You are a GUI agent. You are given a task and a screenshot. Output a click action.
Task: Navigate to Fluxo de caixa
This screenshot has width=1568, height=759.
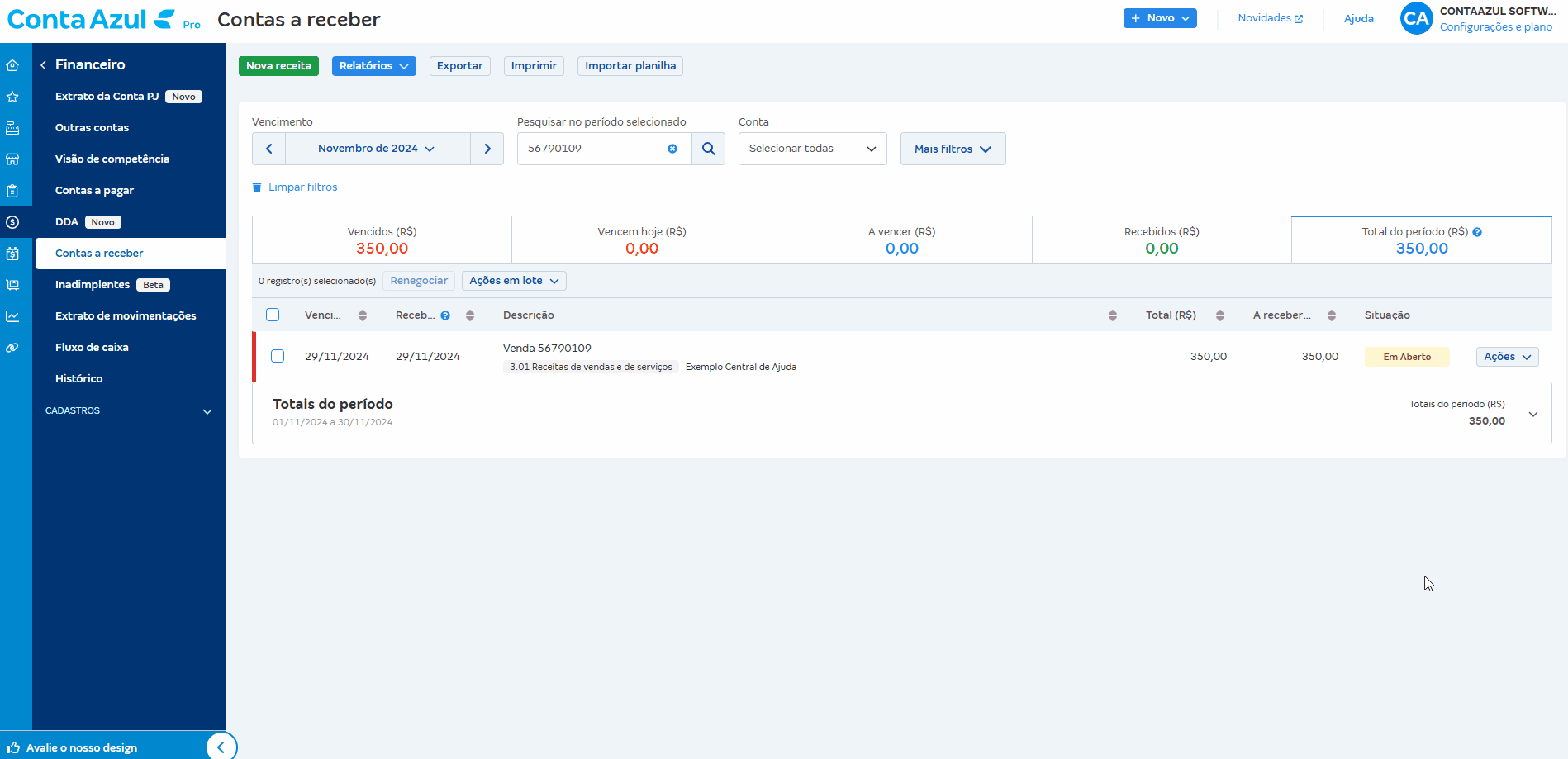[92, 348]
